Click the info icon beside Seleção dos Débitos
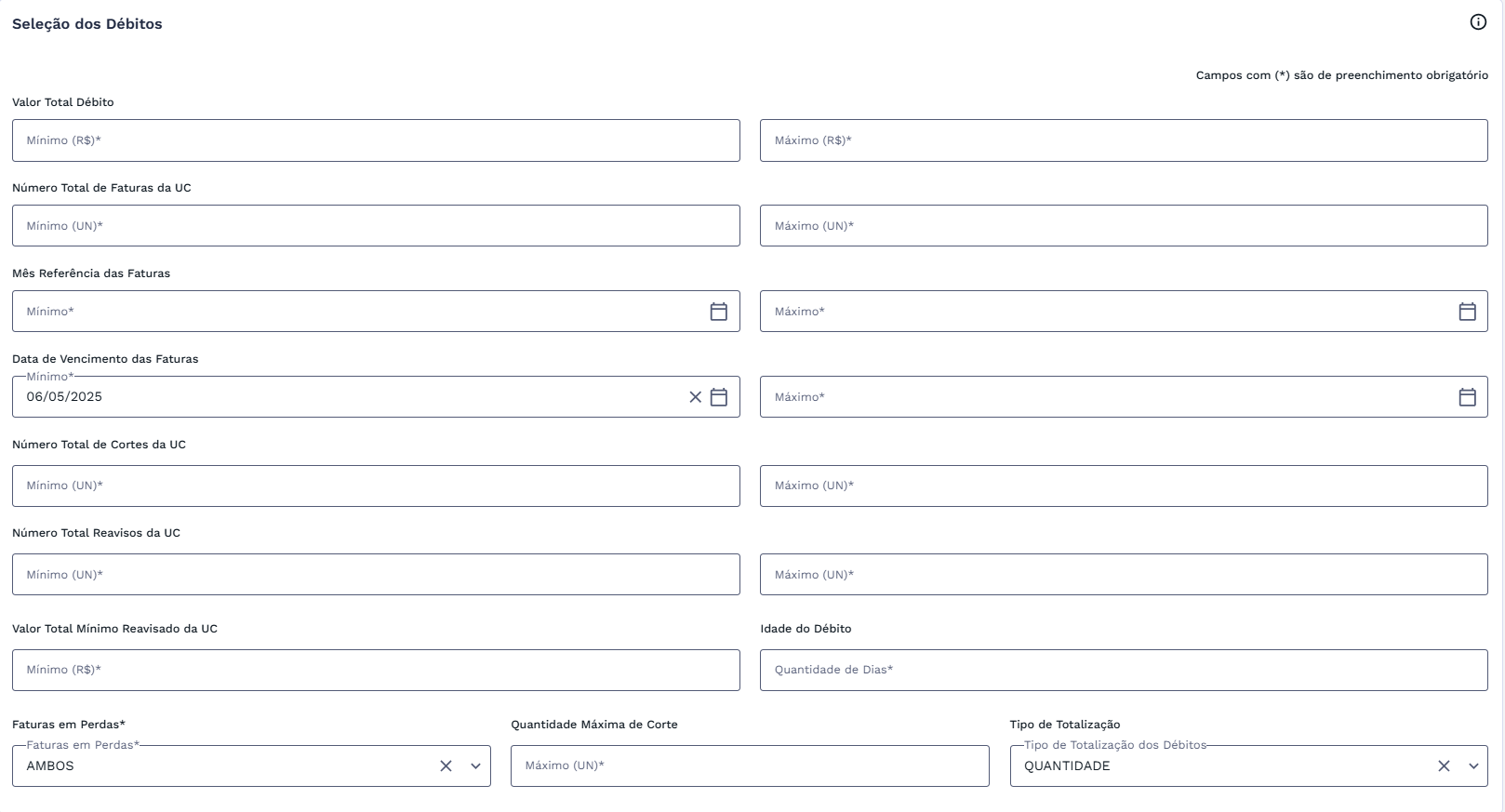The width and height of the screenshot is (1505, 812). coord(1478,22)
